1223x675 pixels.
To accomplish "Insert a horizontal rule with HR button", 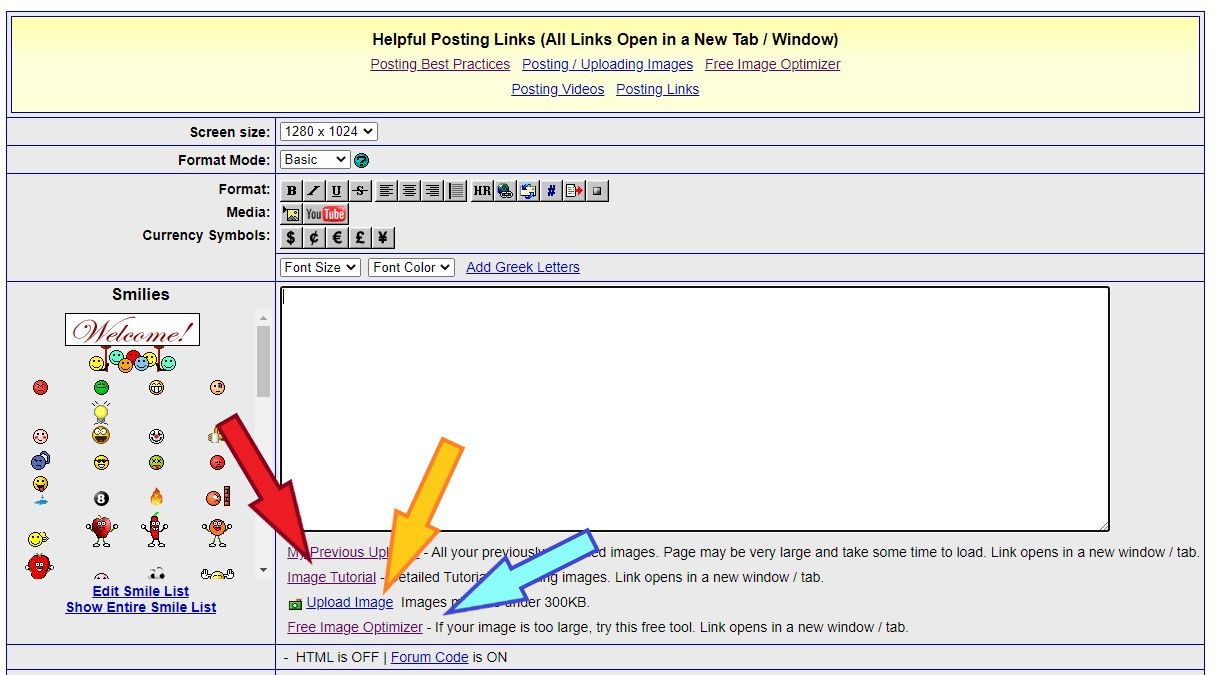I will pos(482,190).
